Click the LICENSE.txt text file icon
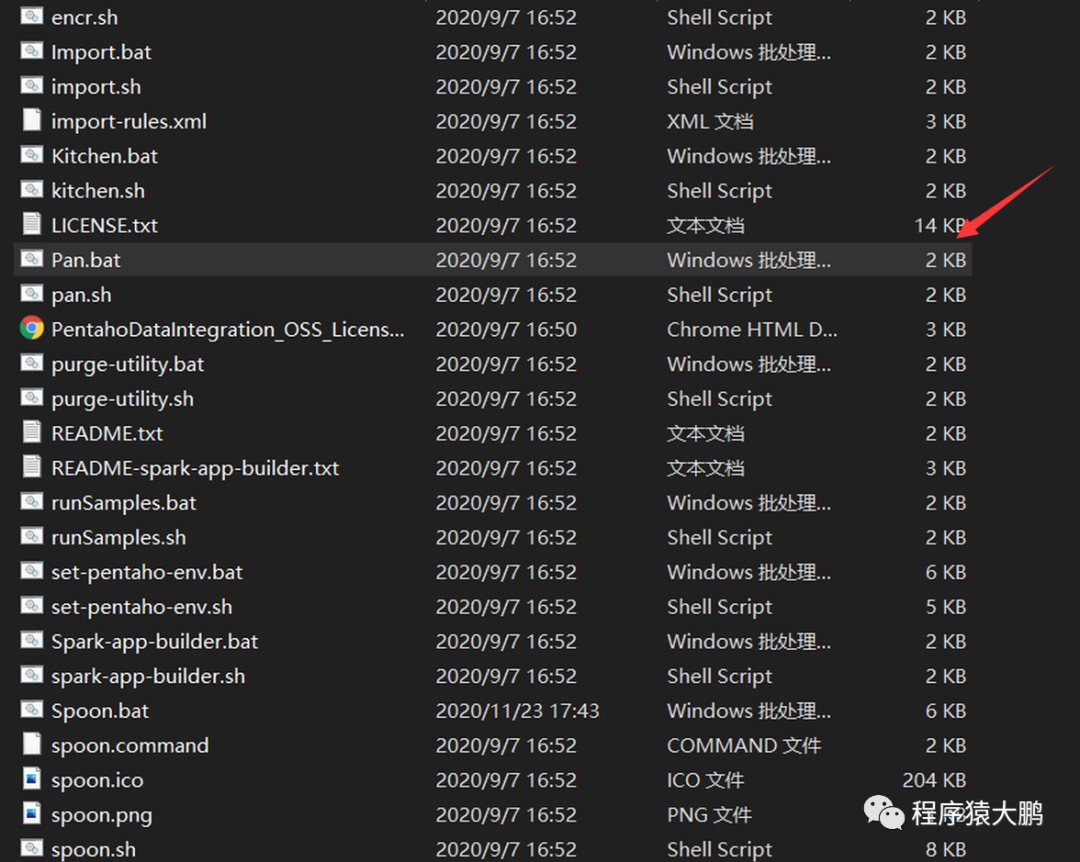The height and width of the screenshot is (862, 1080). click(x=32, y=224)
